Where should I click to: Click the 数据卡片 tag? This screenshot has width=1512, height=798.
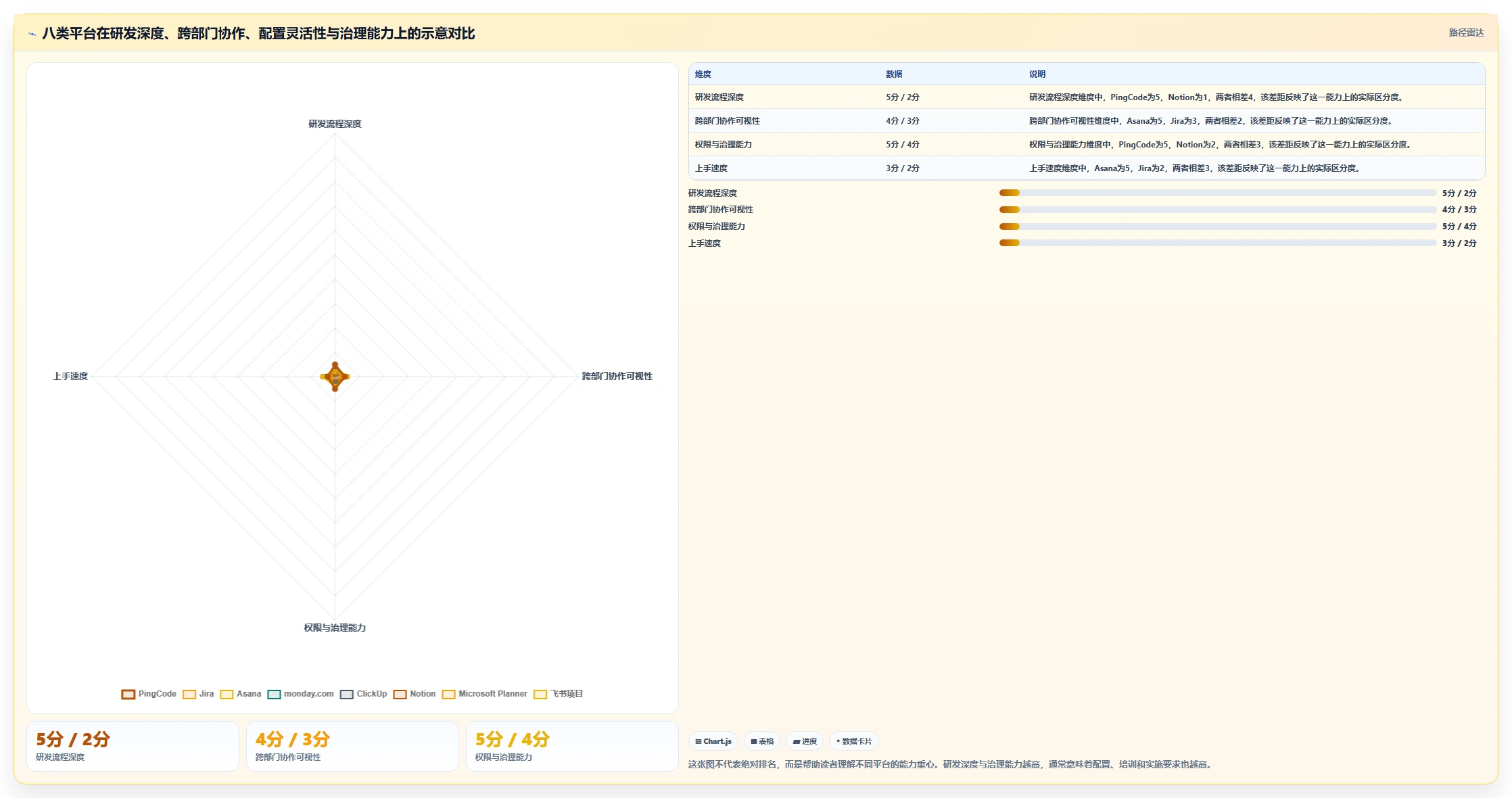854,741
